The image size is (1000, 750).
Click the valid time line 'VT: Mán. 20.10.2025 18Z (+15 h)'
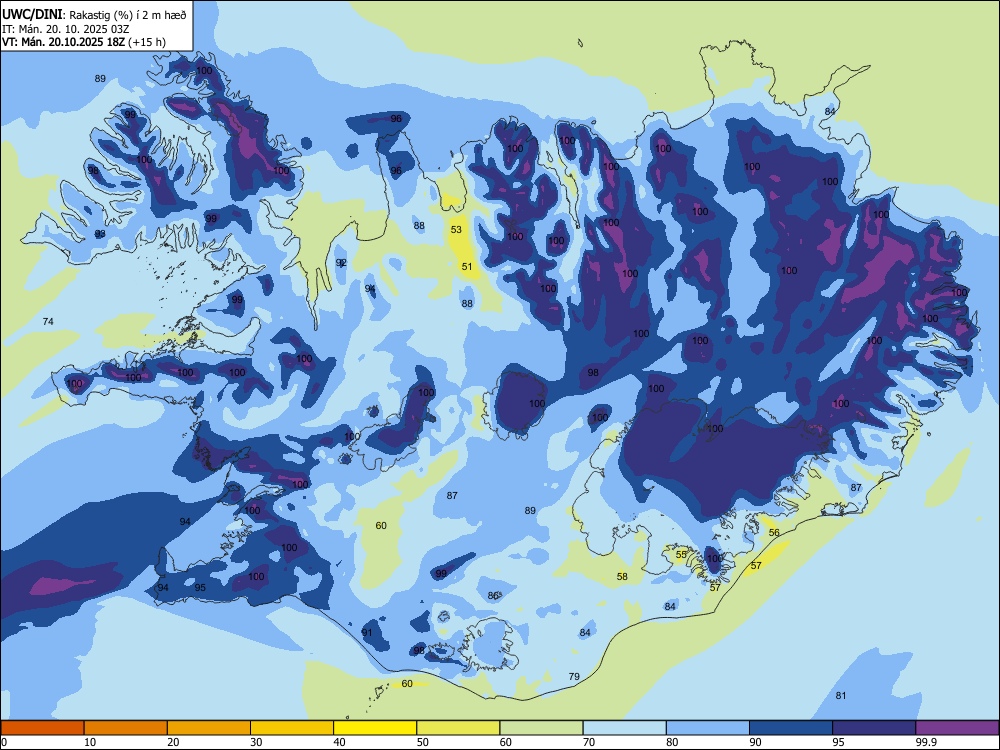coord(84,42)
